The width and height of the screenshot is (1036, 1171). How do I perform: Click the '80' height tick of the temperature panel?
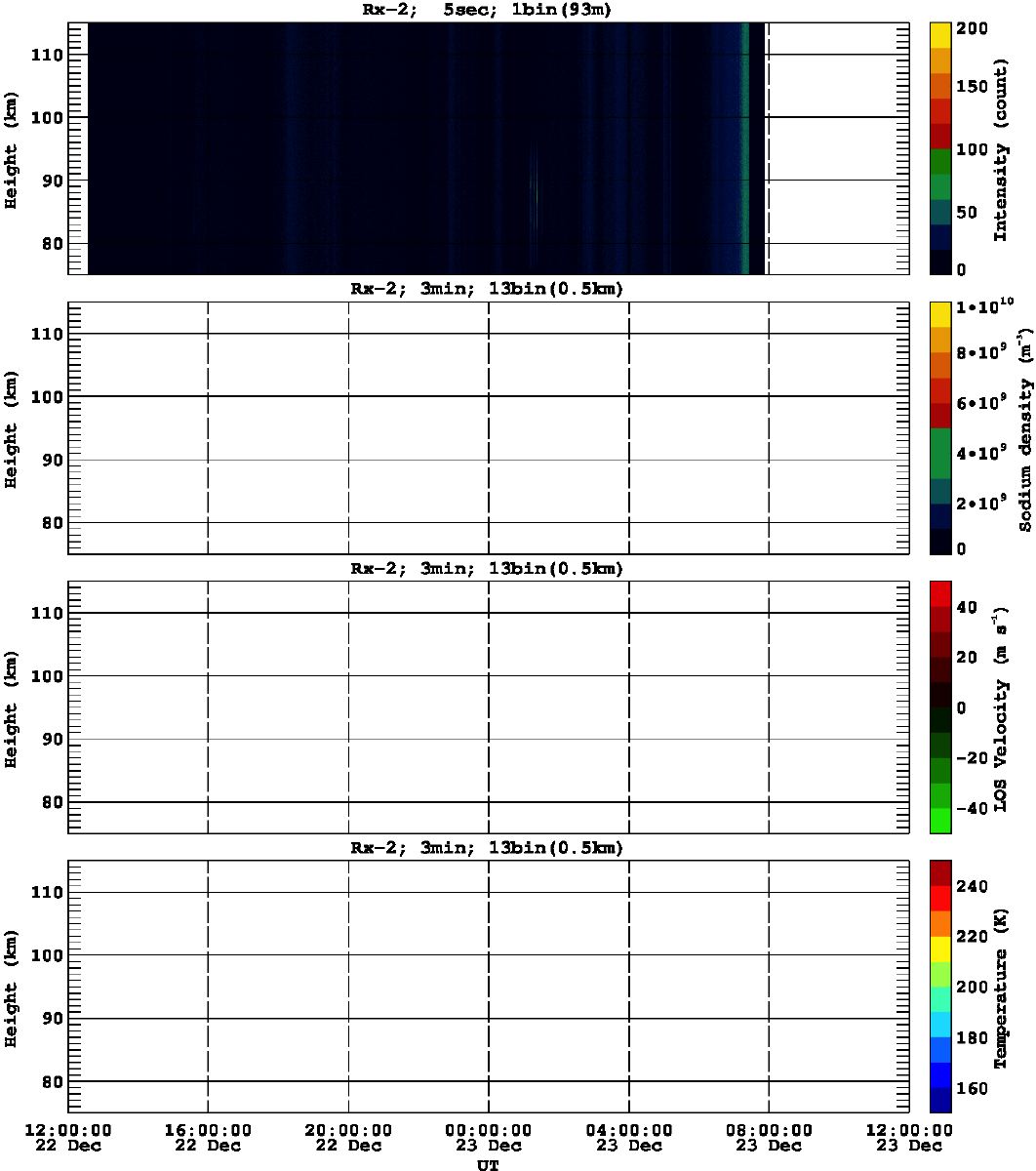pyautogui.click(x=54, y=1081)
